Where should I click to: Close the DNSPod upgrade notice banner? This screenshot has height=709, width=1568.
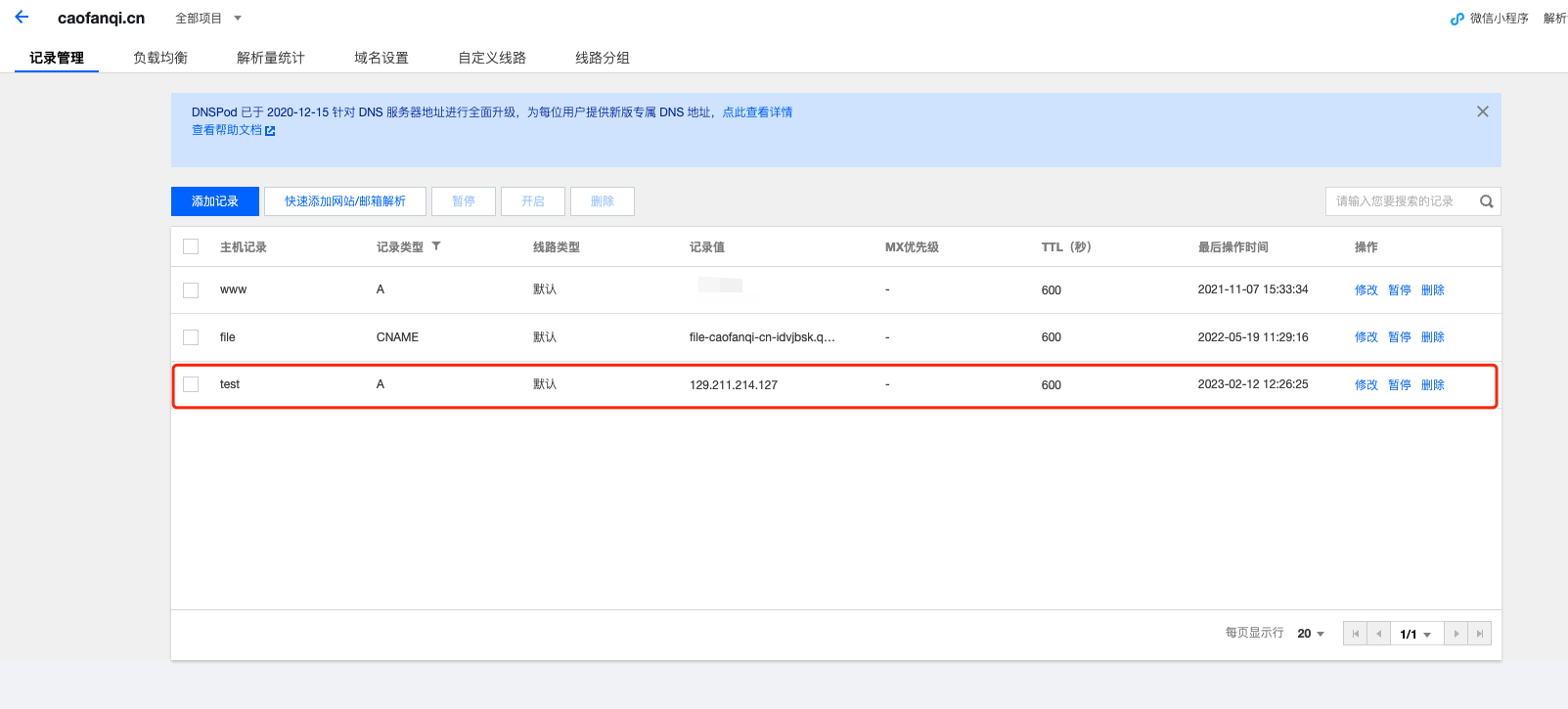1483,111
